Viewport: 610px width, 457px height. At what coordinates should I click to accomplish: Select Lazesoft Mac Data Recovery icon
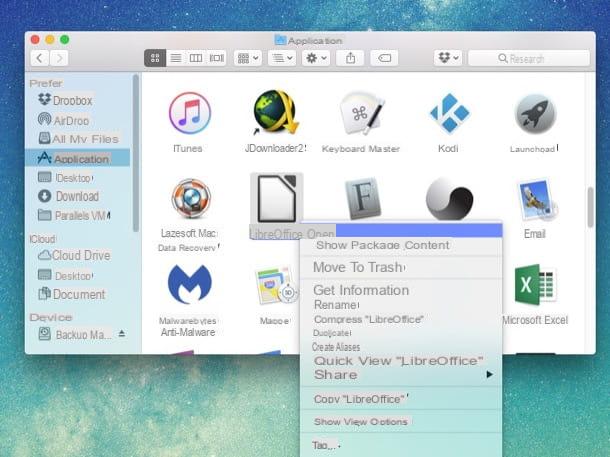tap(191, 199)
